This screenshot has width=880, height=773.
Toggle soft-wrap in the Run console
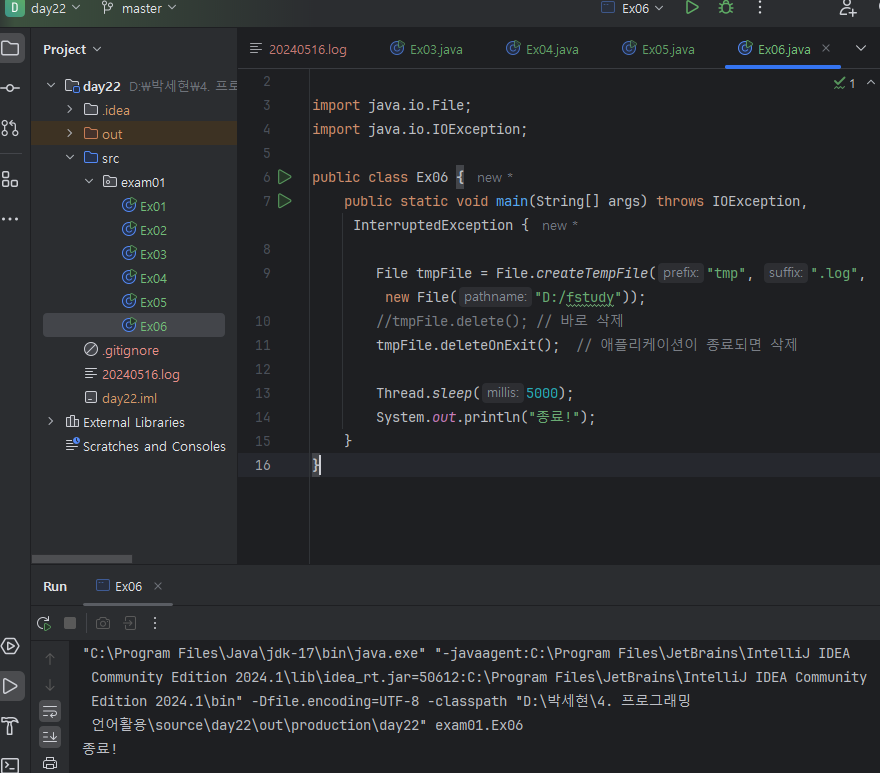pyautogui.click(x=50, y=711)
